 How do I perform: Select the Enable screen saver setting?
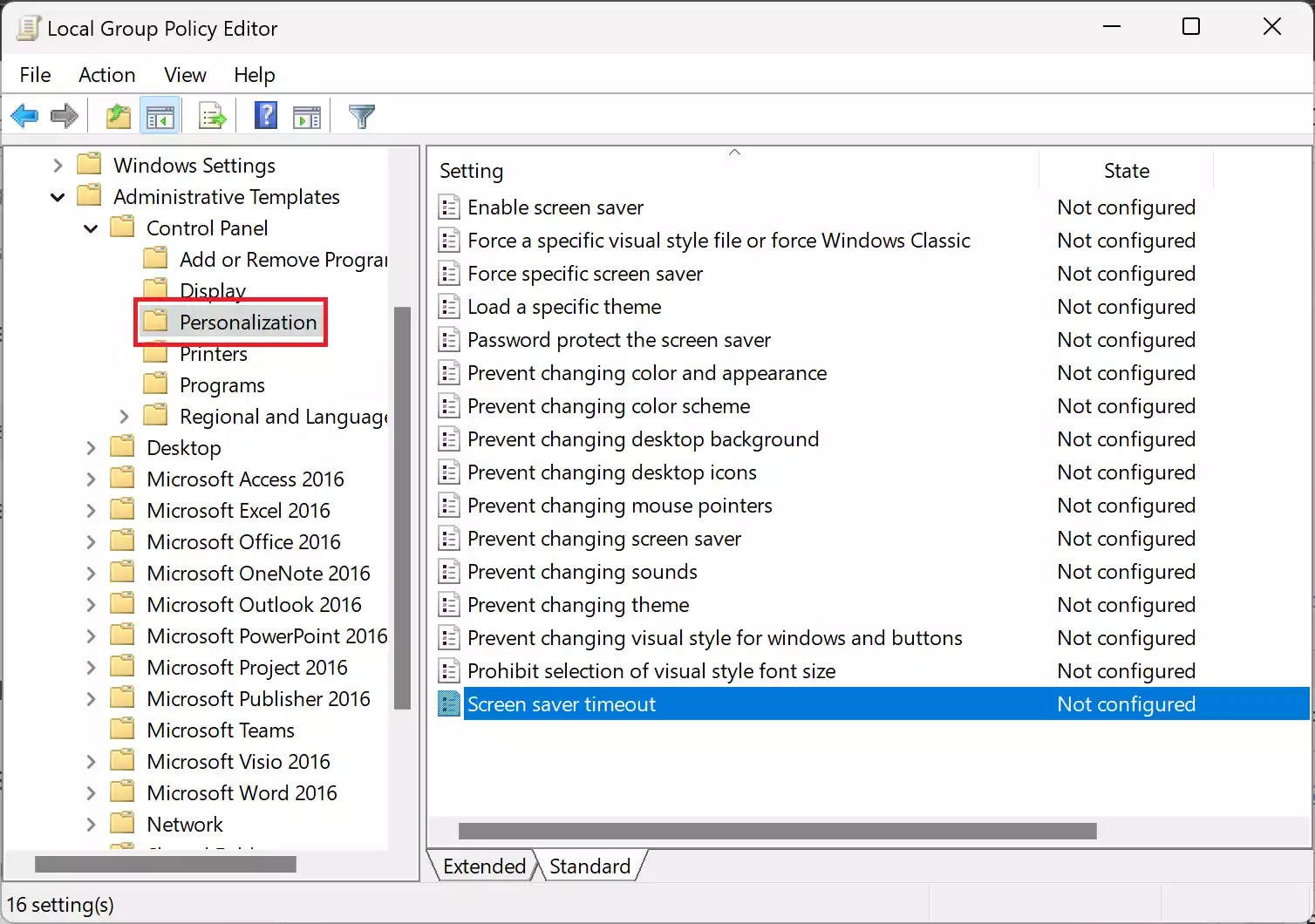click(x=555, y=207)
